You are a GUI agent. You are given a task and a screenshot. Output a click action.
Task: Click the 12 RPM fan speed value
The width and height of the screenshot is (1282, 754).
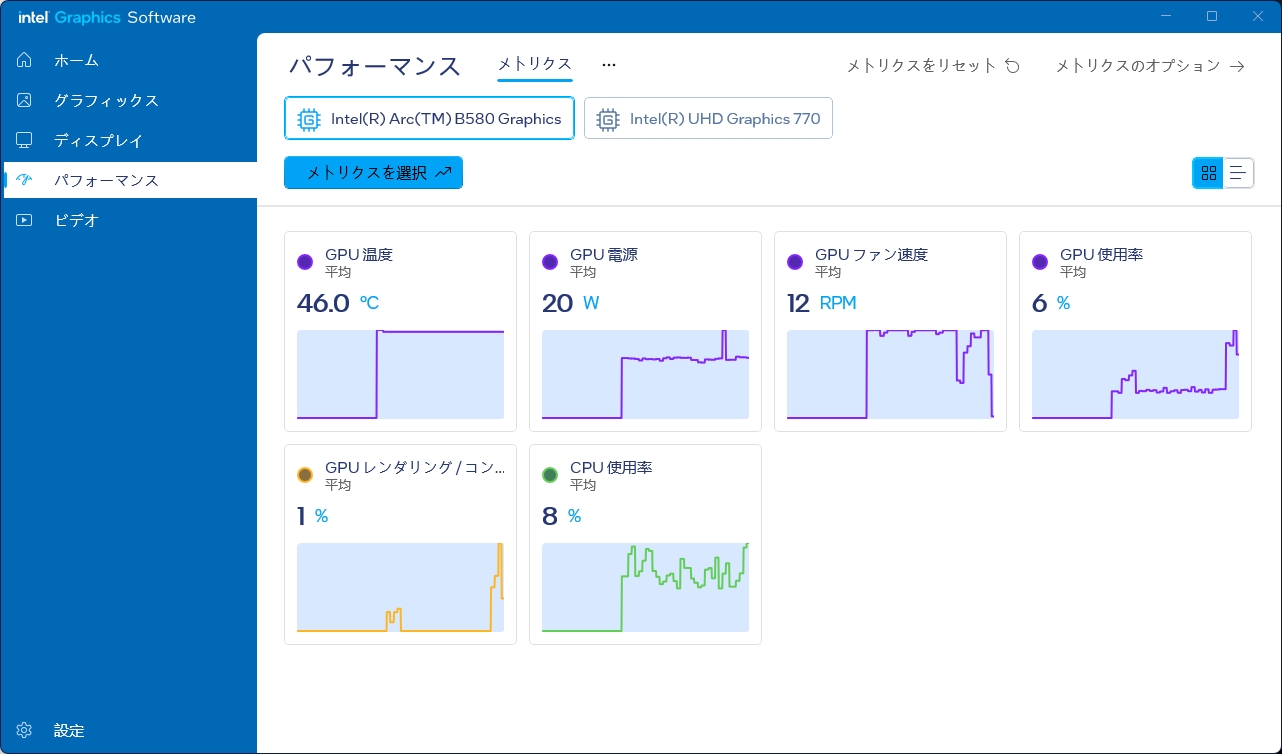coord(822,303)
